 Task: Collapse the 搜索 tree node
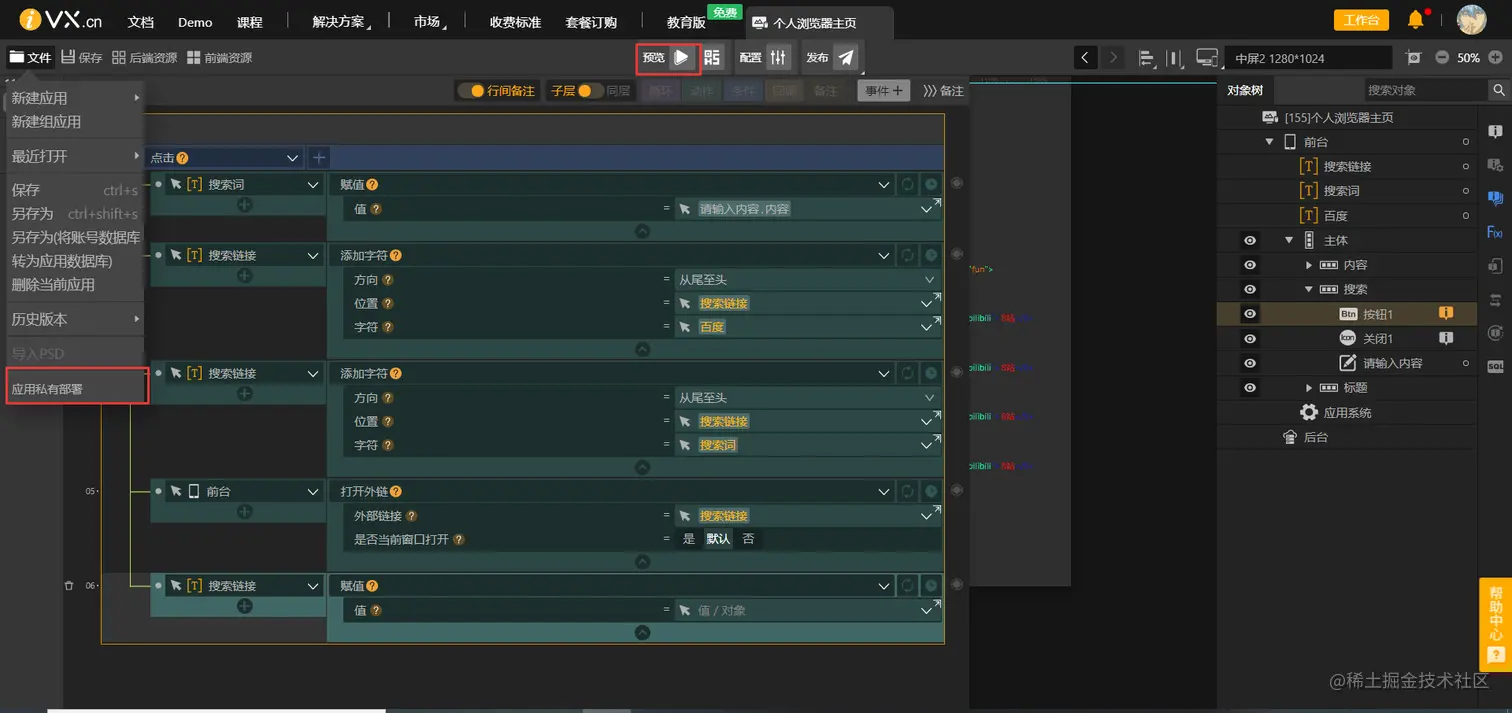1309,289
